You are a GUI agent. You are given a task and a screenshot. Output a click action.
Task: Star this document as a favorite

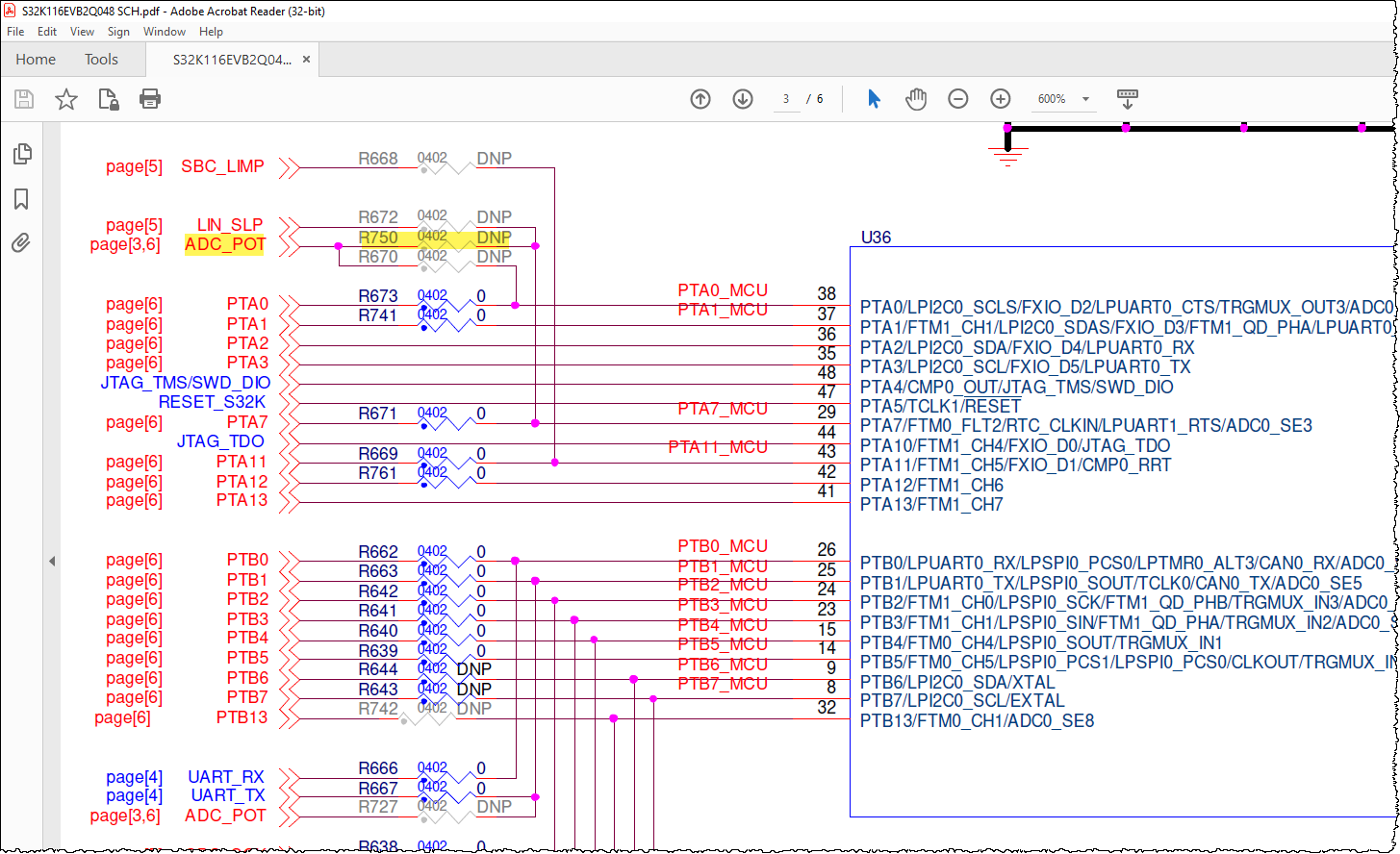64,98
